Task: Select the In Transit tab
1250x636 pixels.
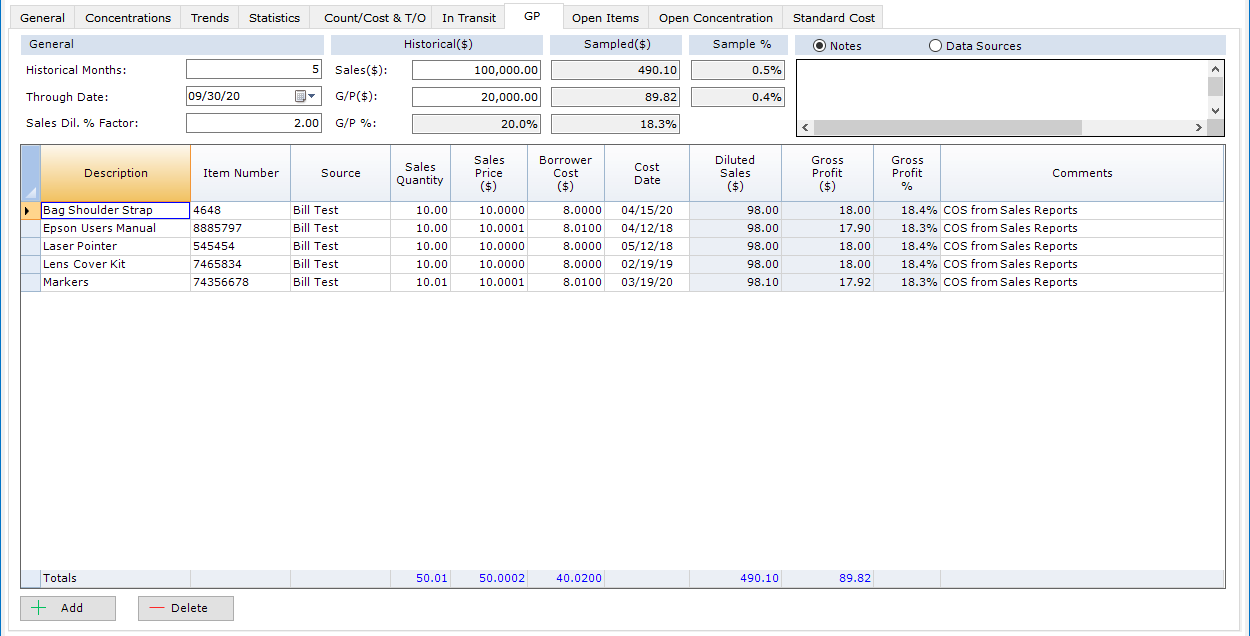Action: click(467, 16)
